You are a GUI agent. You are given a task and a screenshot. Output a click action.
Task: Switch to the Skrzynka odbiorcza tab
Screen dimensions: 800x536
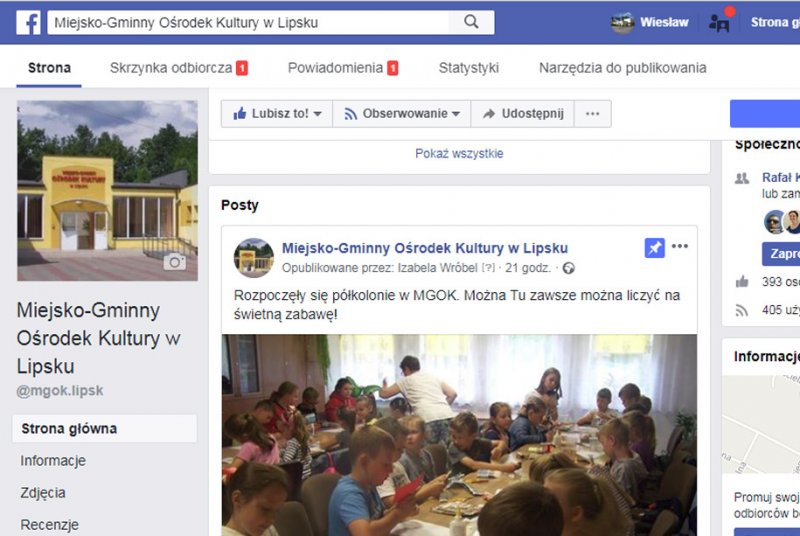[x=179, y=68]
